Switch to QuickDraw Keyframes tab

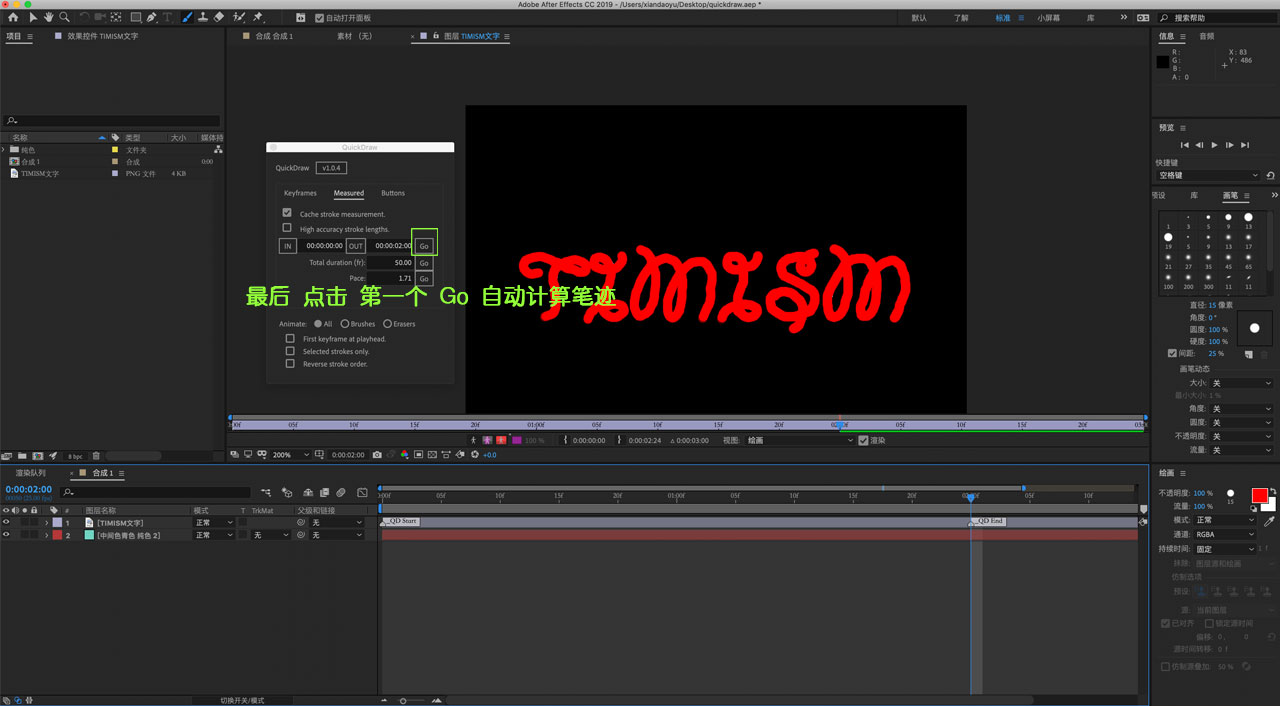point(300,193)
